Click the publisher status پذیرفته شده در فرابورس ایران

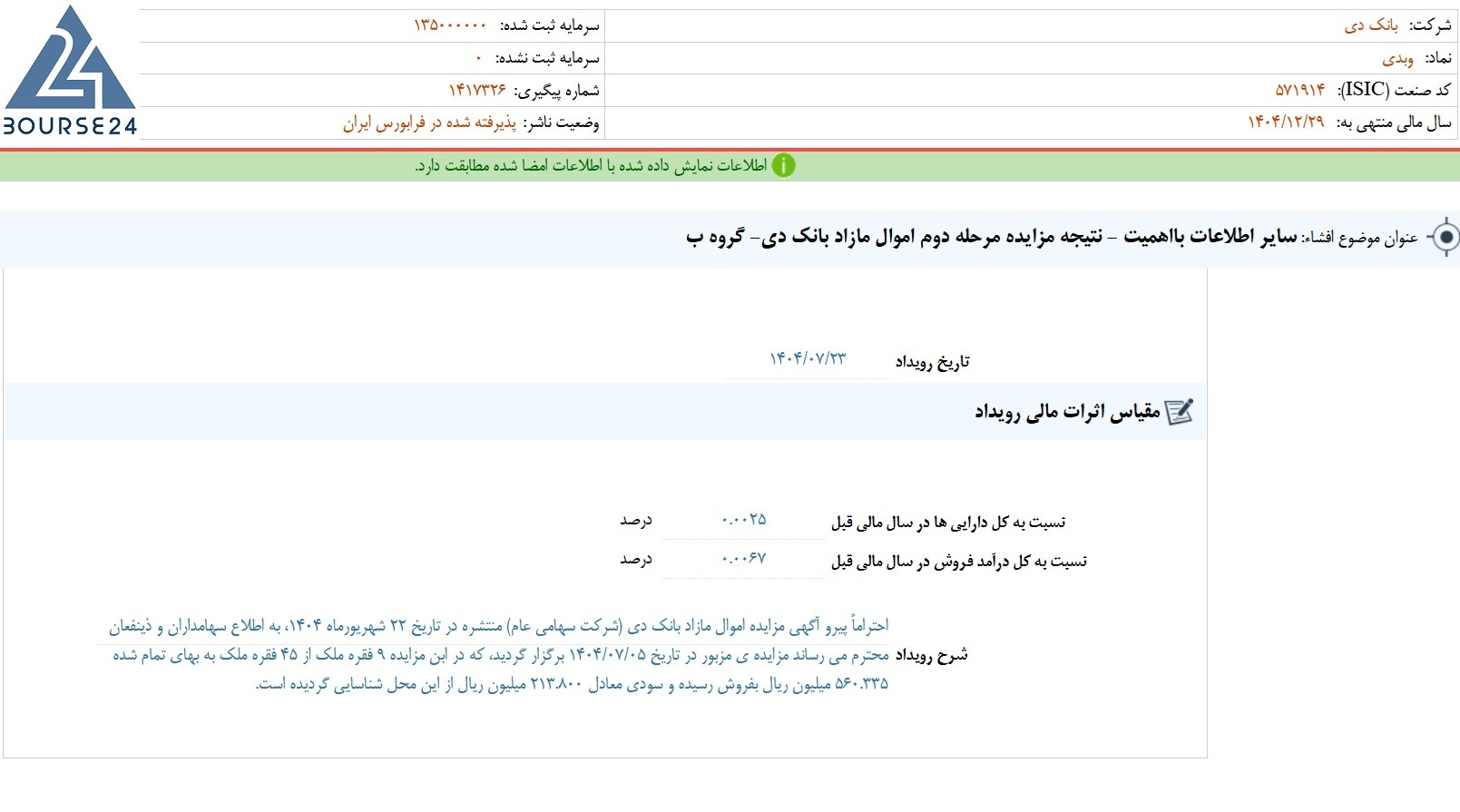[x=429, y=122]
